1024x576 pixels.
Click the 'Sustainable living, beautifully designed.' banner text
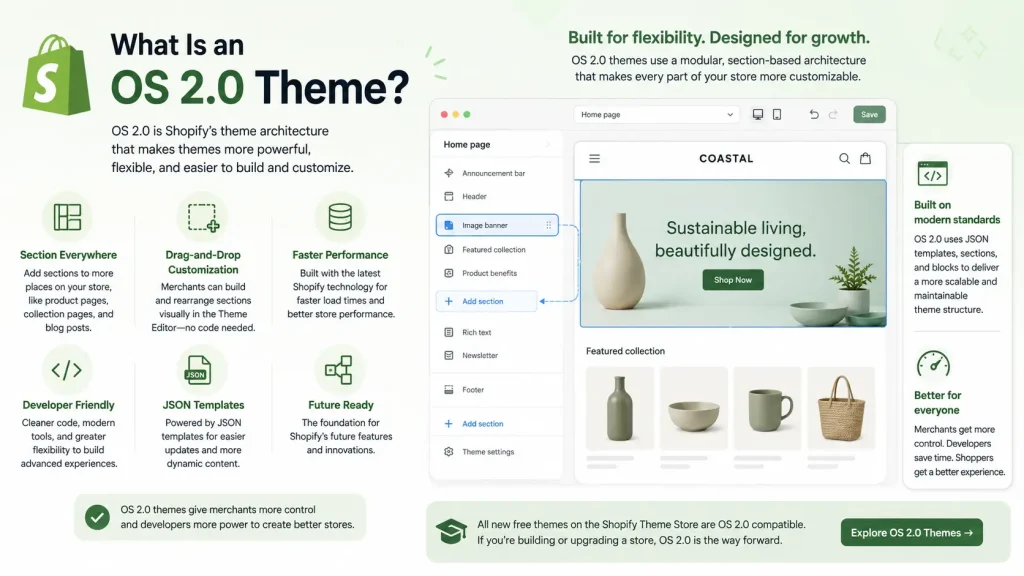[735, 239]
